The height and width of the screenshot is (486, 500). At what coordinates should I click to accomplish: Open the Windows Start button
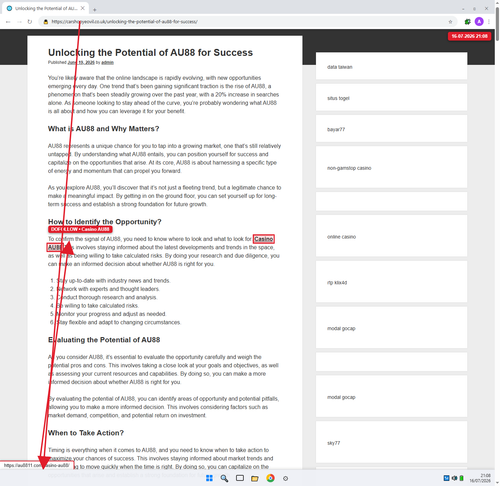[x=209, y=478]
